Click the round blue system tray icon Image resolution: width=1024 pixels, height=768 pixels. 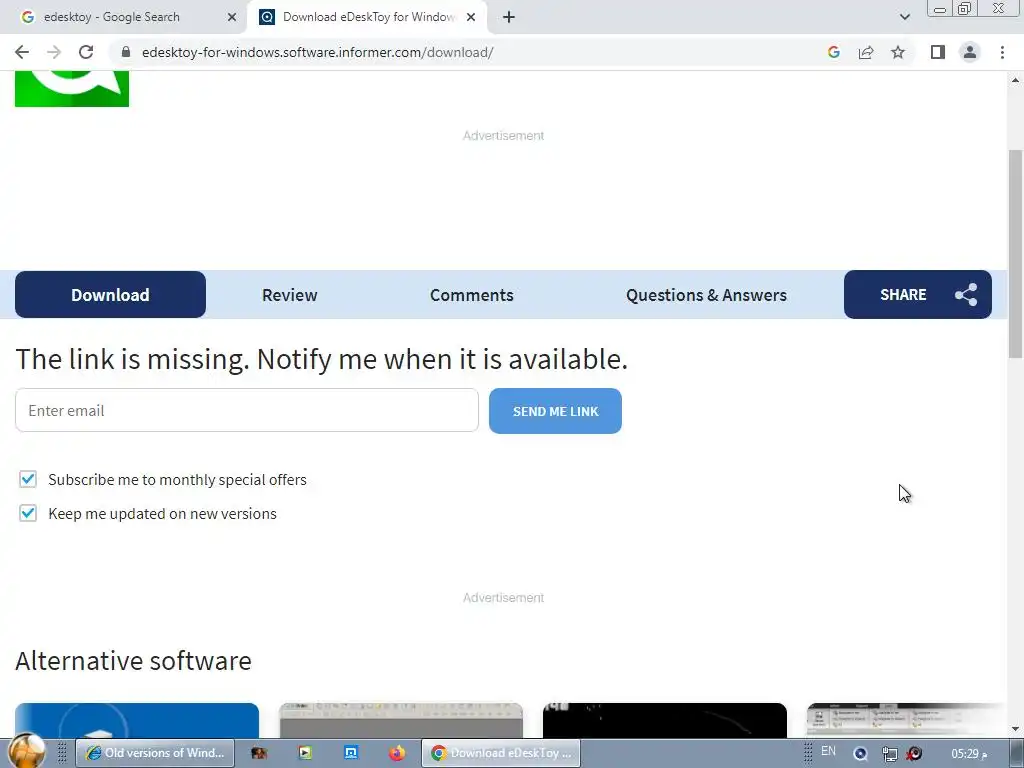861,754
